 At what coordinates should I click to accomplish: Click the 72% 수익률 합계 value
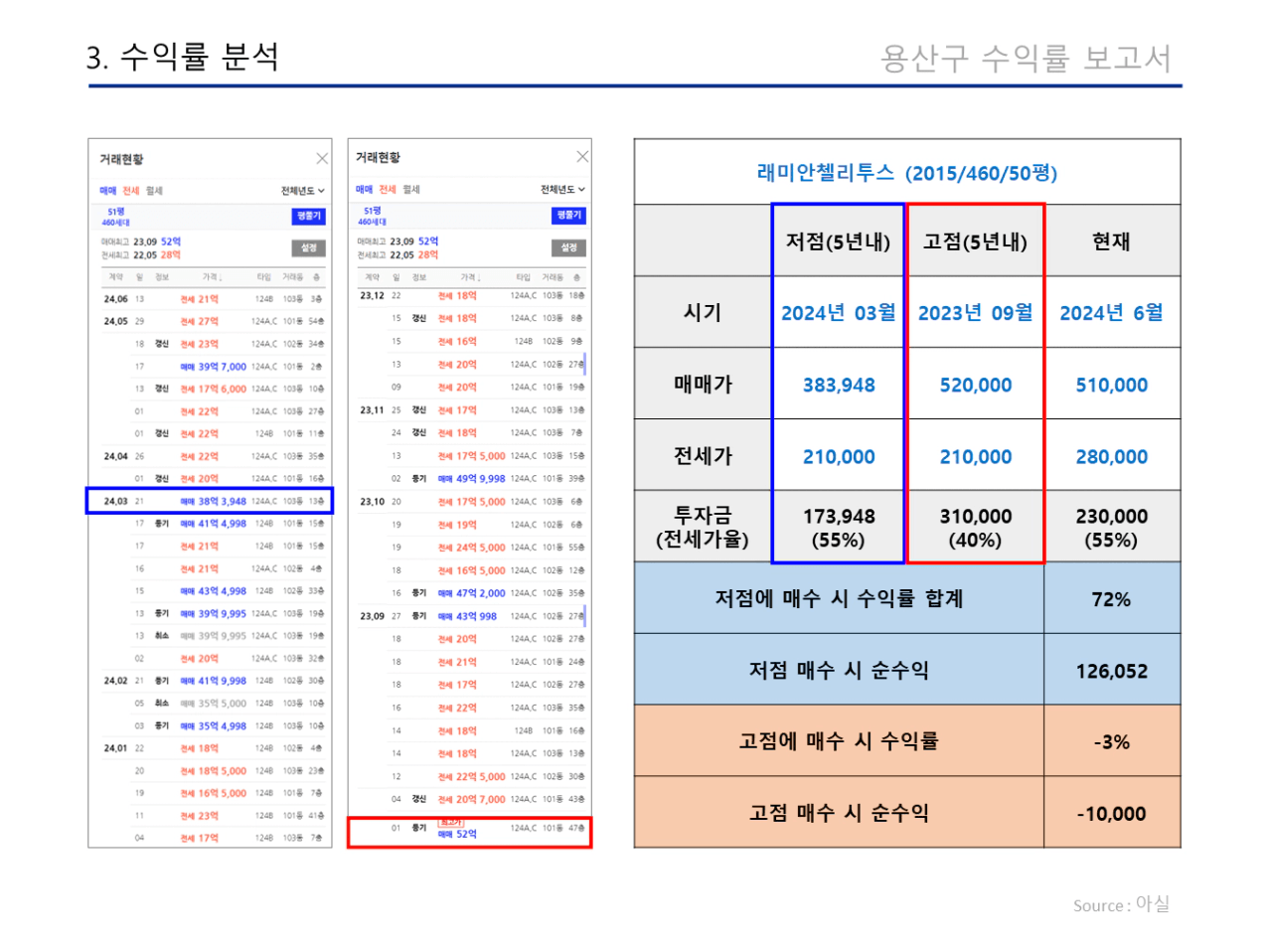[1111, 599]
